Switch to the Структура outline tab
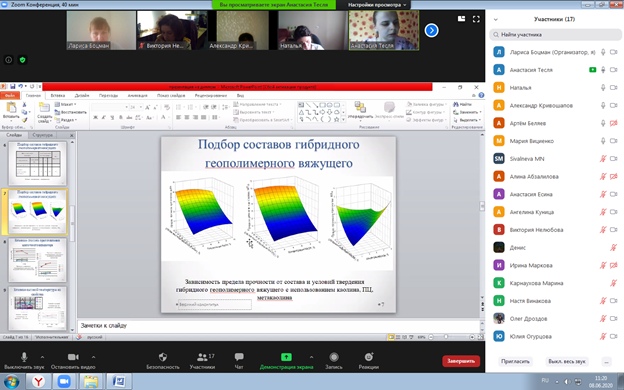Image resolution: width=624 pixels, height=390 pixels. pyautogui.click(x=43, y=135)
